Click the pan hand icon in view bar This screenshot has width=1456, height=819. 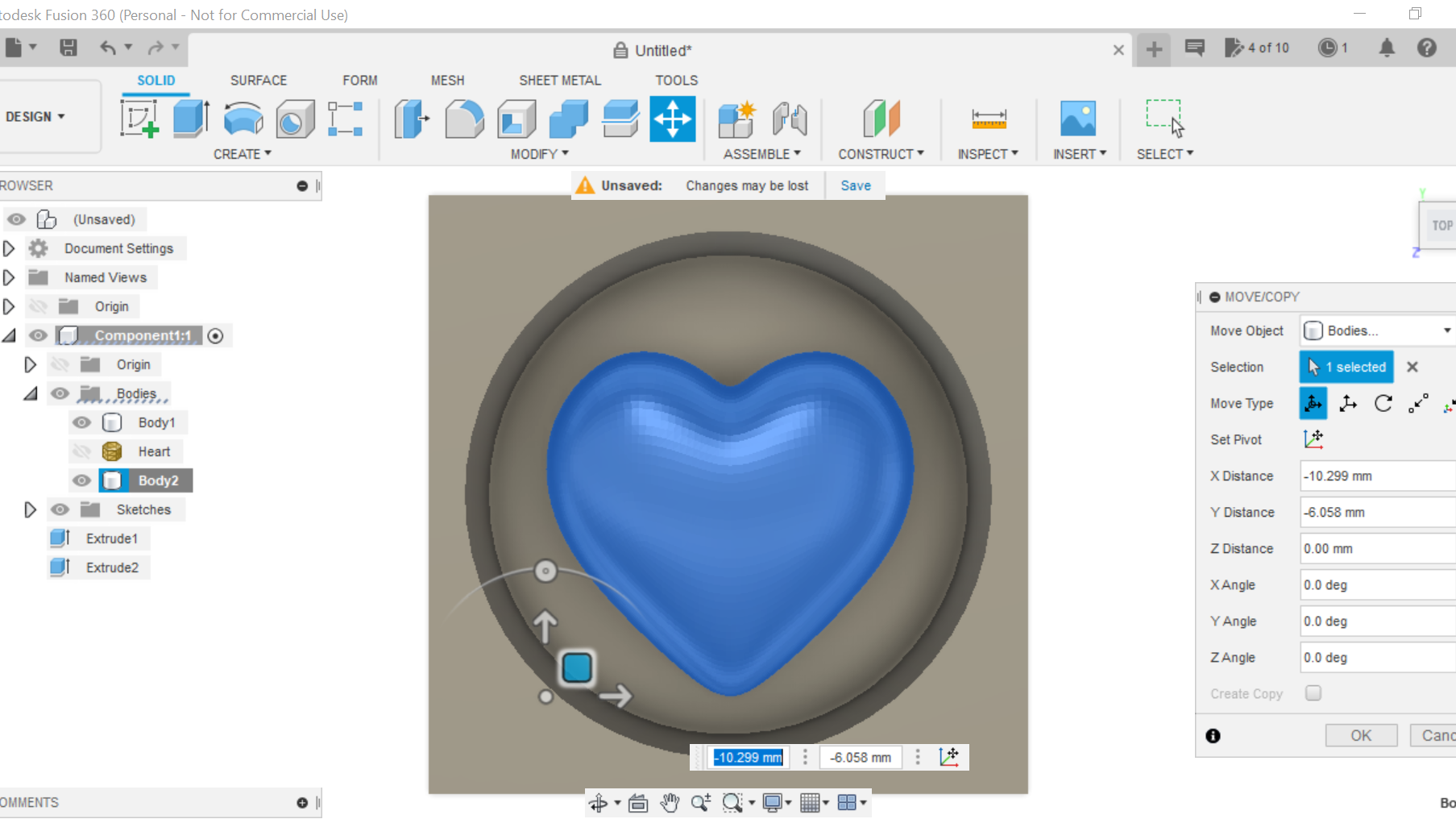(670, 802)
